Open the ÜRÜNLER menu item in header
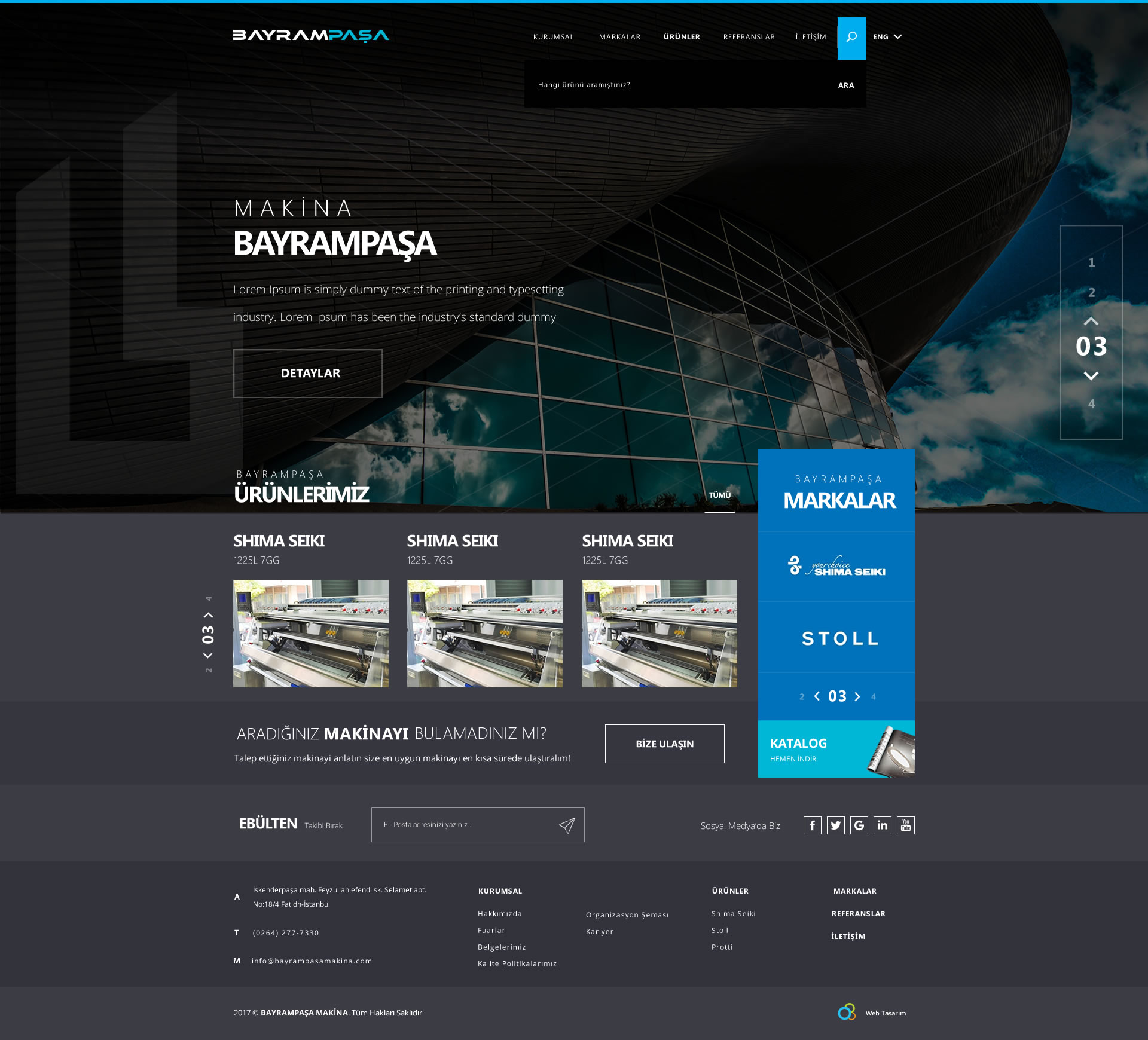Viewport: 1148px width, 1040px height. 682,37
